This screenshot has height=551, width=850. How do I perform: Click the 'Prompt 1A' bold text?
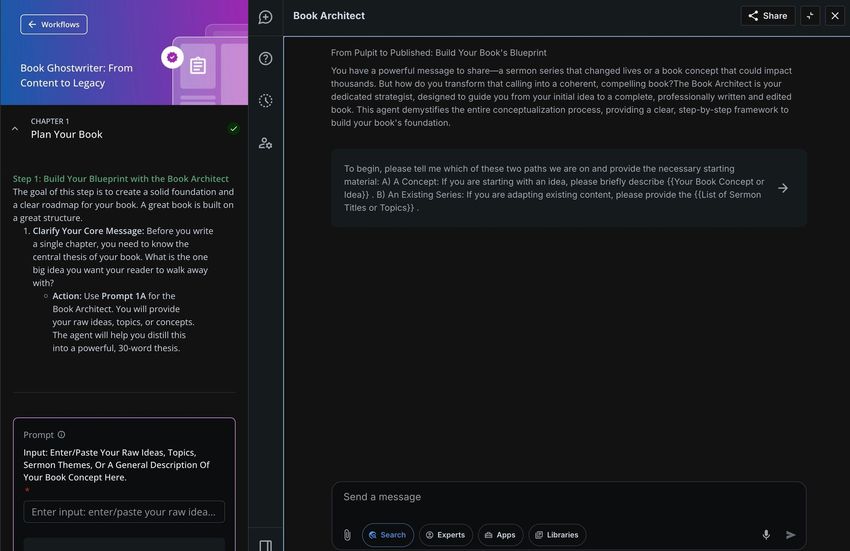[x=124, y=296]
